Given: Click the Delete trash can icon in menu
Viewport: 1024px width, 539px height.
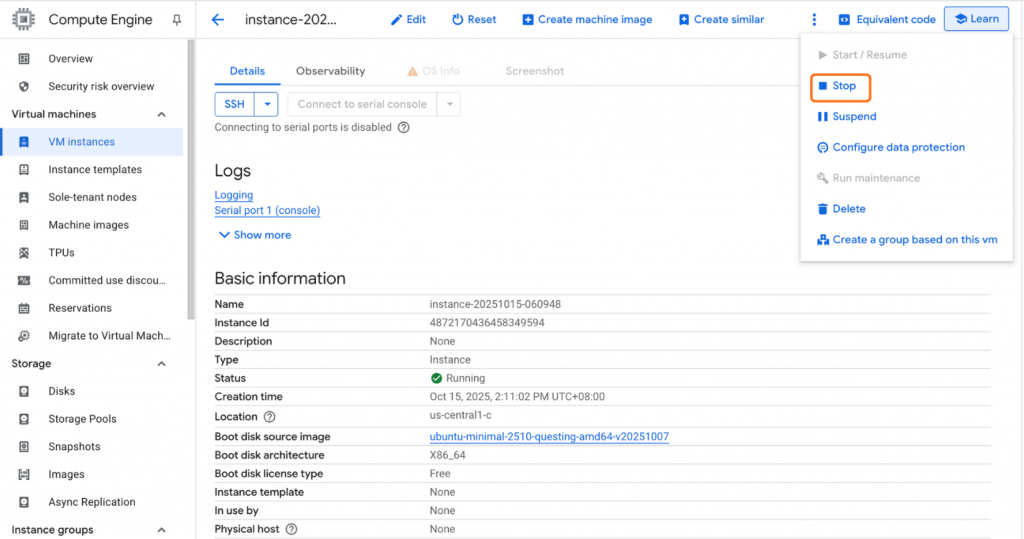Looking at the screenshot, I should coord(822,209).
